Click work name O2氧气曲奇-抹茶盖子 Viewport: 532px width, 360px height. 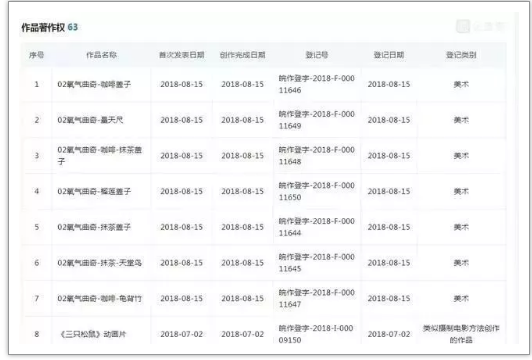(x=94, y=227)
